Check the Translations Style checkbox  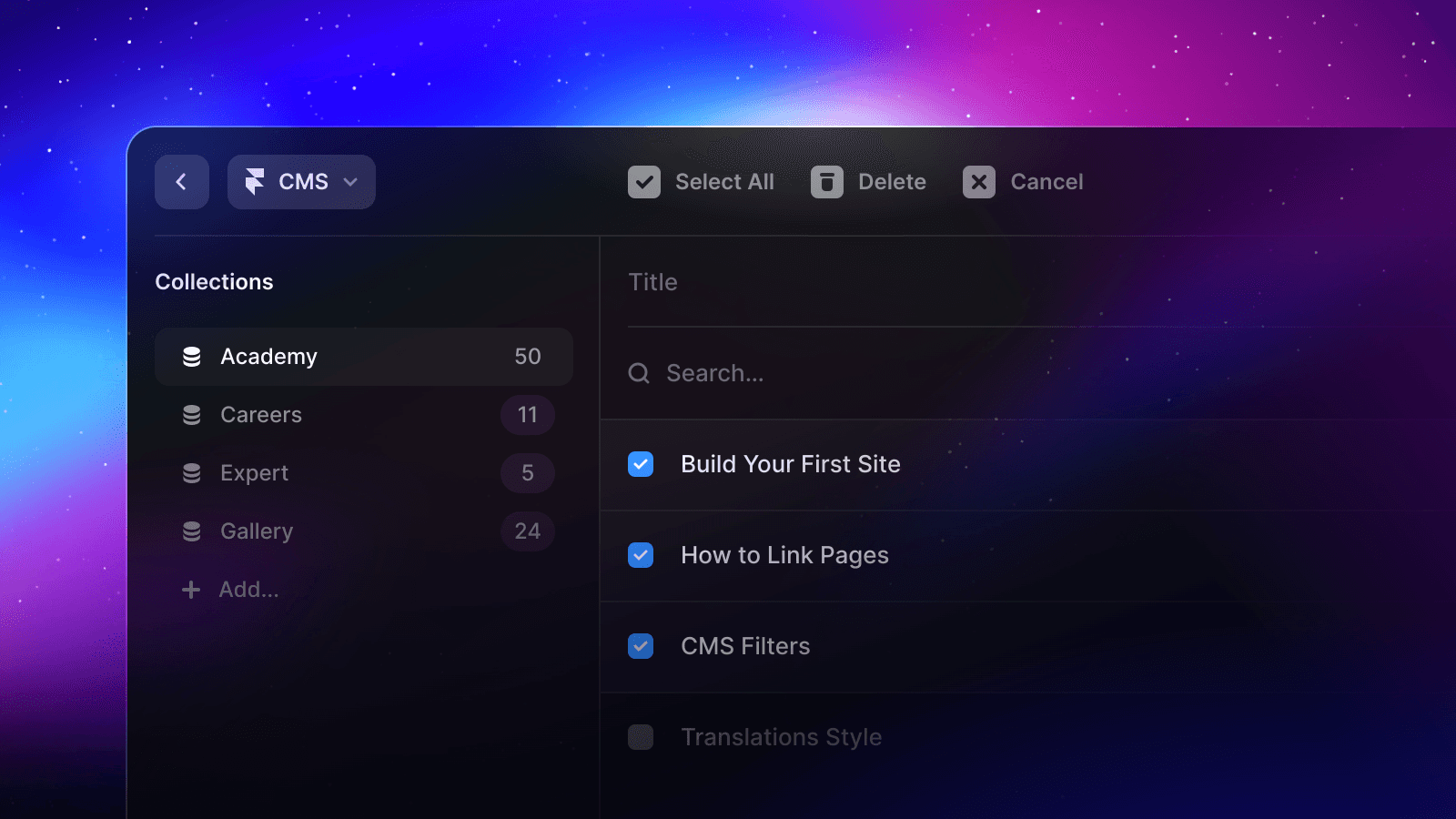click(641, 737)
